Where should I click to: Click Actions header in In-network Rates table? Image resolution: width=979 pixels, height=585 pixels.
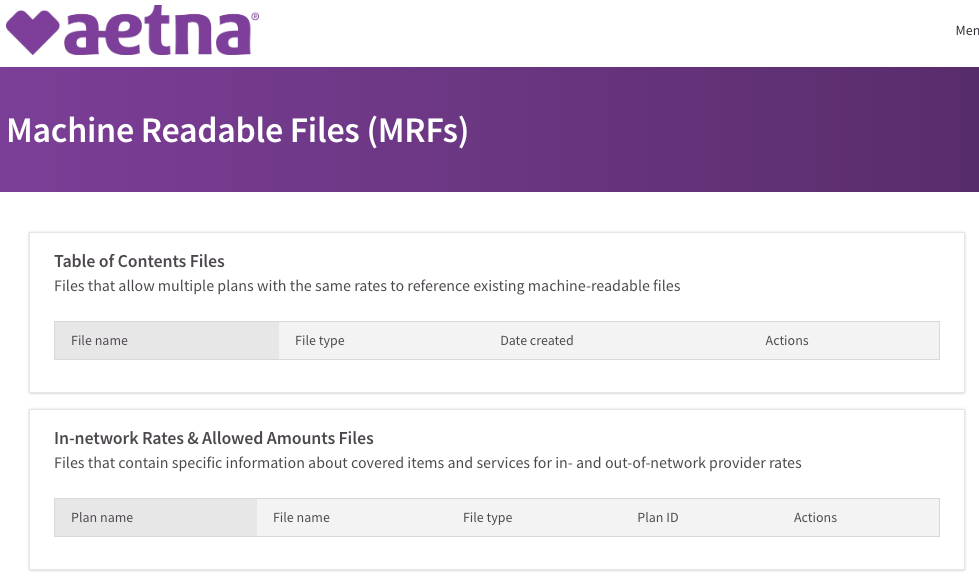pyautogui.click(x=815, y=518)
